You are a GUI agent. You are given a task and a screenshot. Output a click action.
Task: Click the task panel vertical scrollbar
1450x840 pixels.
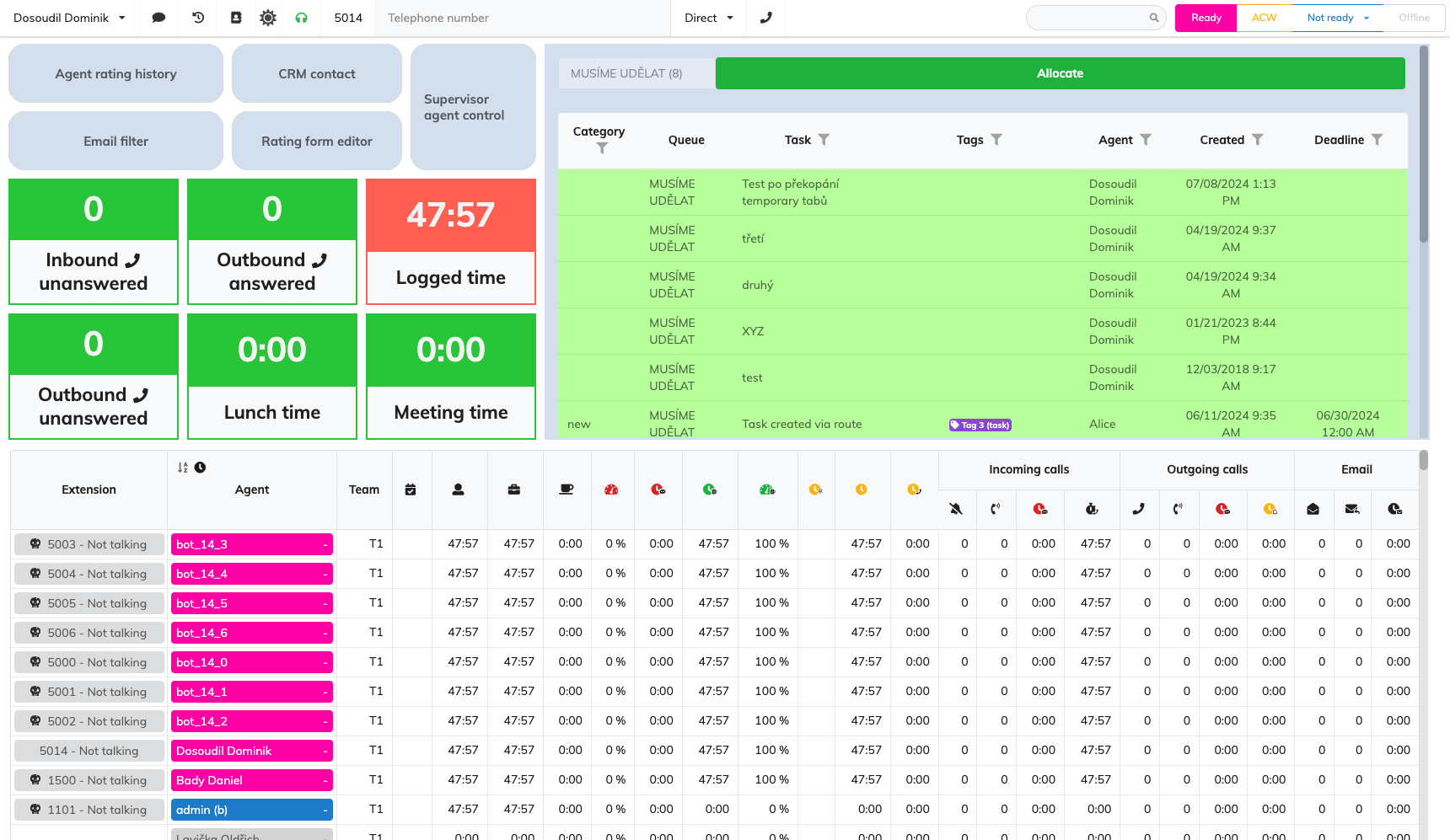click(1424, 143)
